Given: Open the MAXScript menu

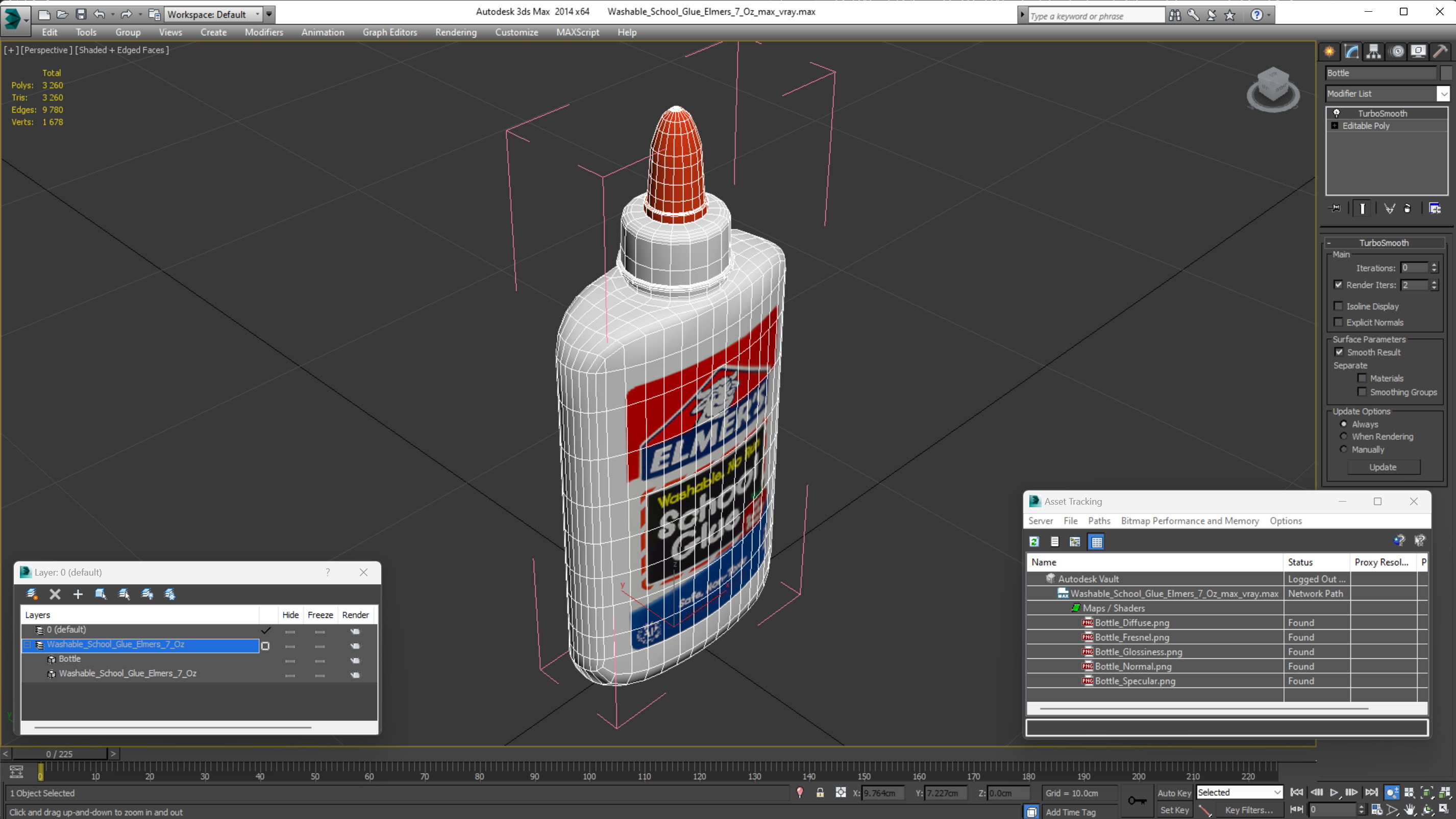Looking at the screenshot, I should tap(578, 32).
